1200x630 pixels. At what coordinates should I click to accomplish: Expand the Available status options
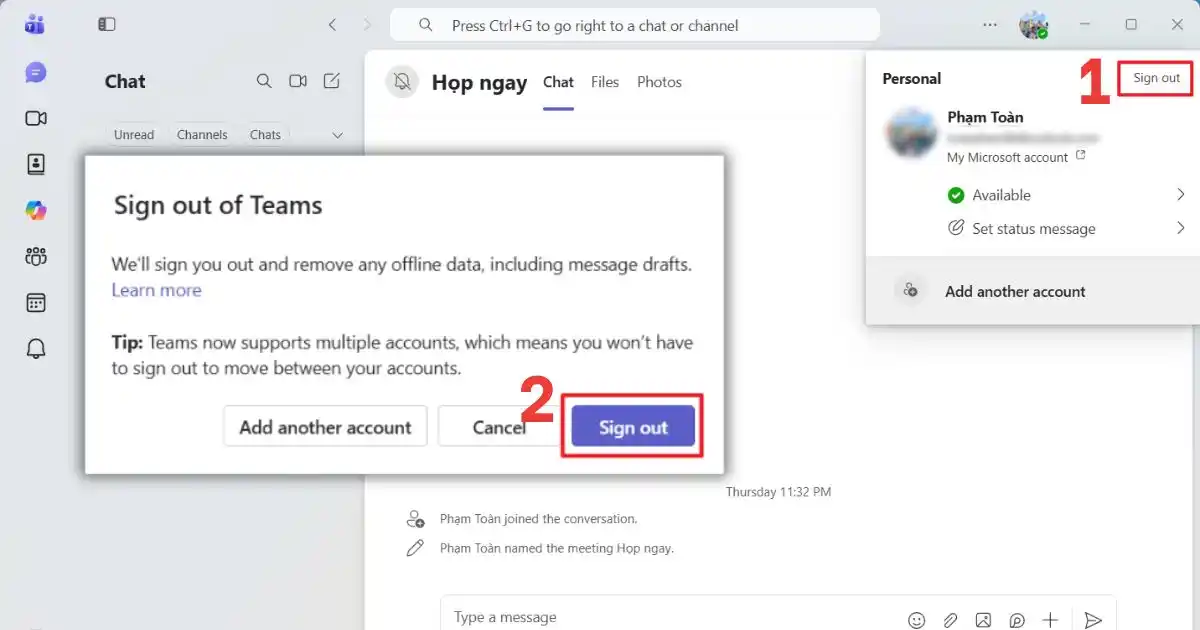(x=1181, y=194)
